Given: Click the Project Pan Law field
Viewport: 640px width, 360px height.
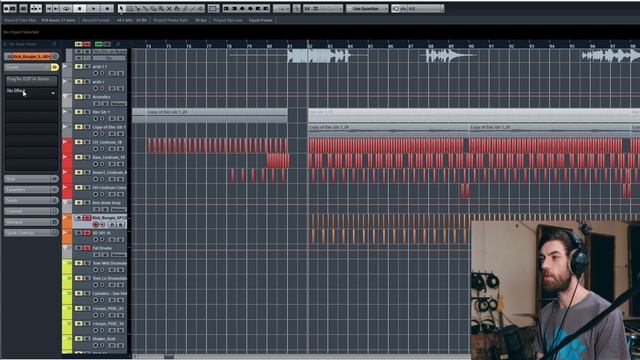Looking at the screenshot, I should [x=243, y=20].
